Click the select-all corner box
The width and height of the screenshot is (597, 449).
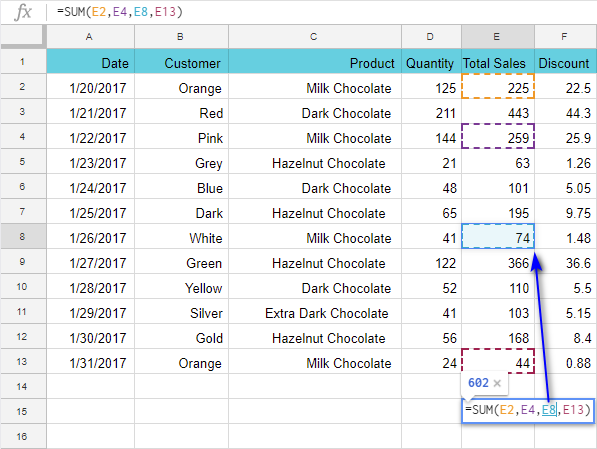[23, 37]
